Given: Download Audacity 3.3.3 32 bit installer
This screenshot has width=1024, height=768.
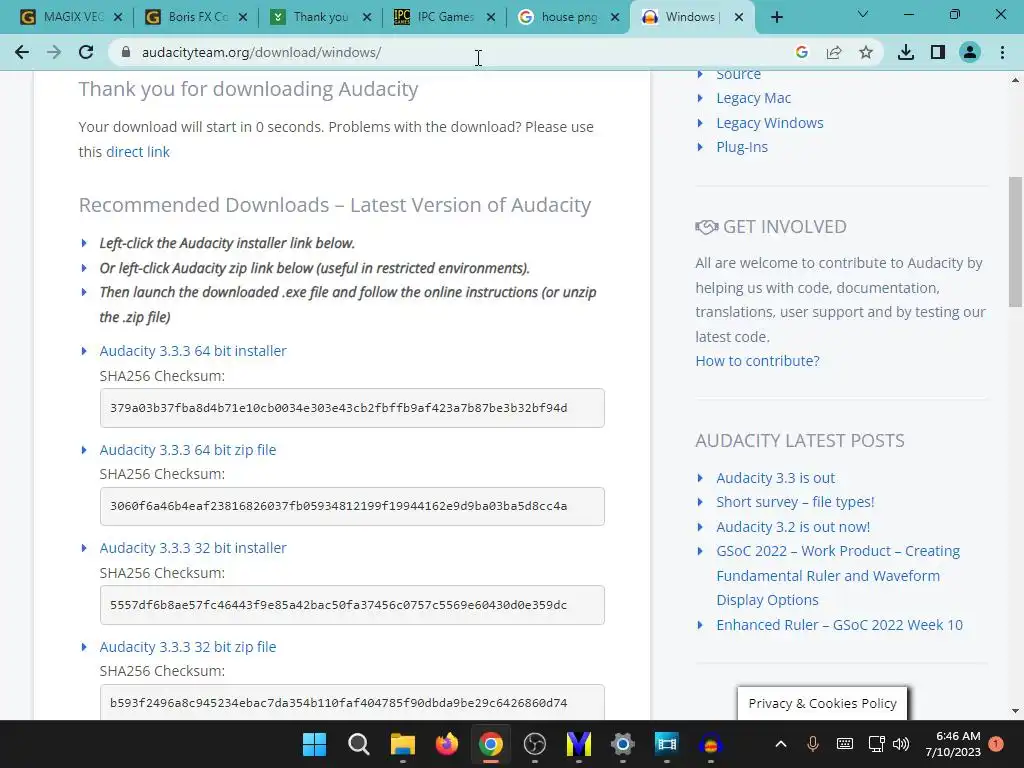Looking at the screenshot, I should tap(193, 548).
